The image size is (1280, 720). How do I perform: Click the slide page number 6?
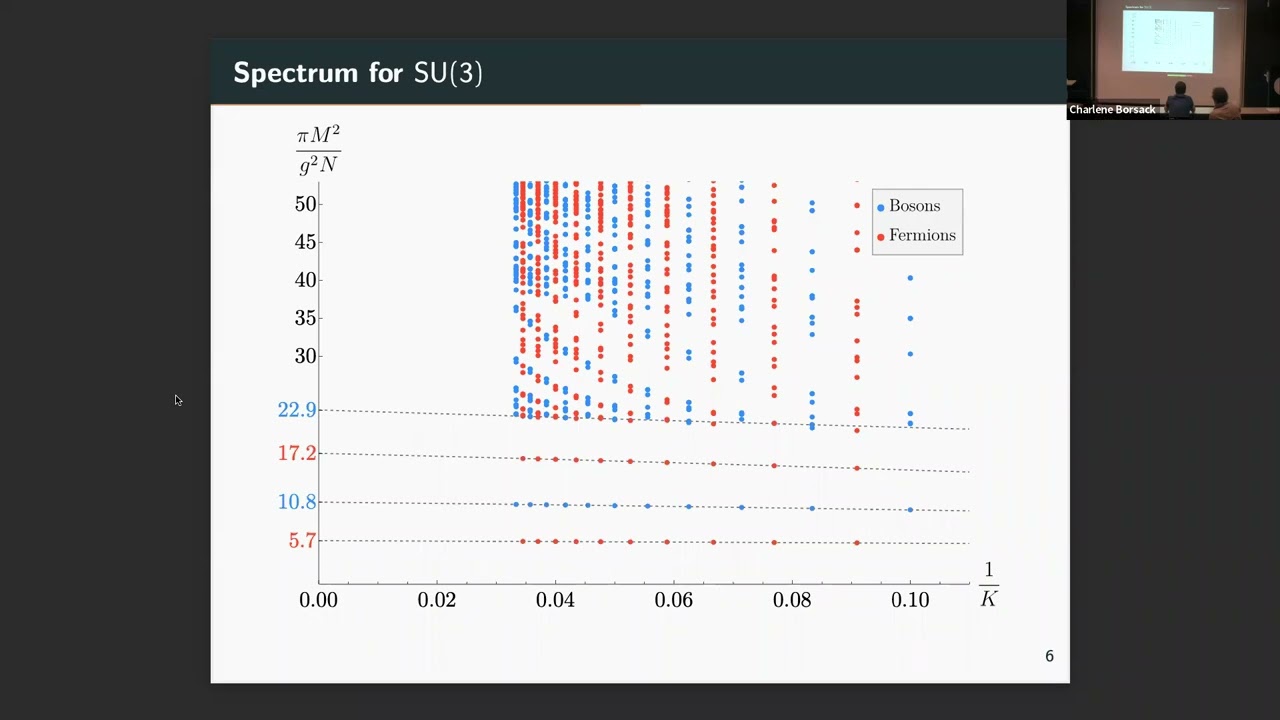click(x=1049, y=656)
